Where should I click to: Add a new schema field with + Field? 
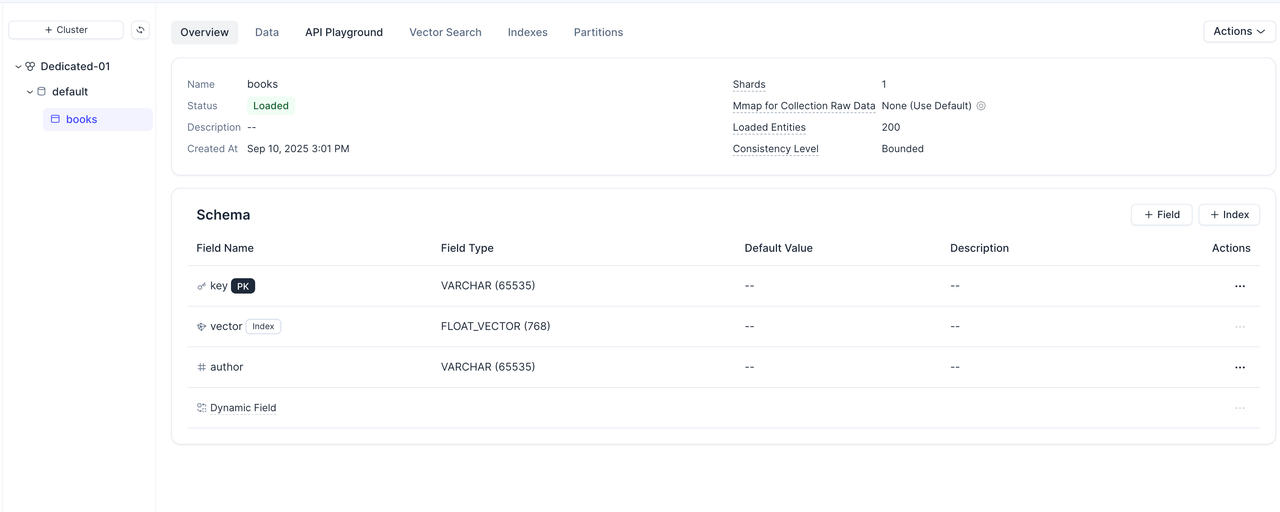[x=1161, y=215]
